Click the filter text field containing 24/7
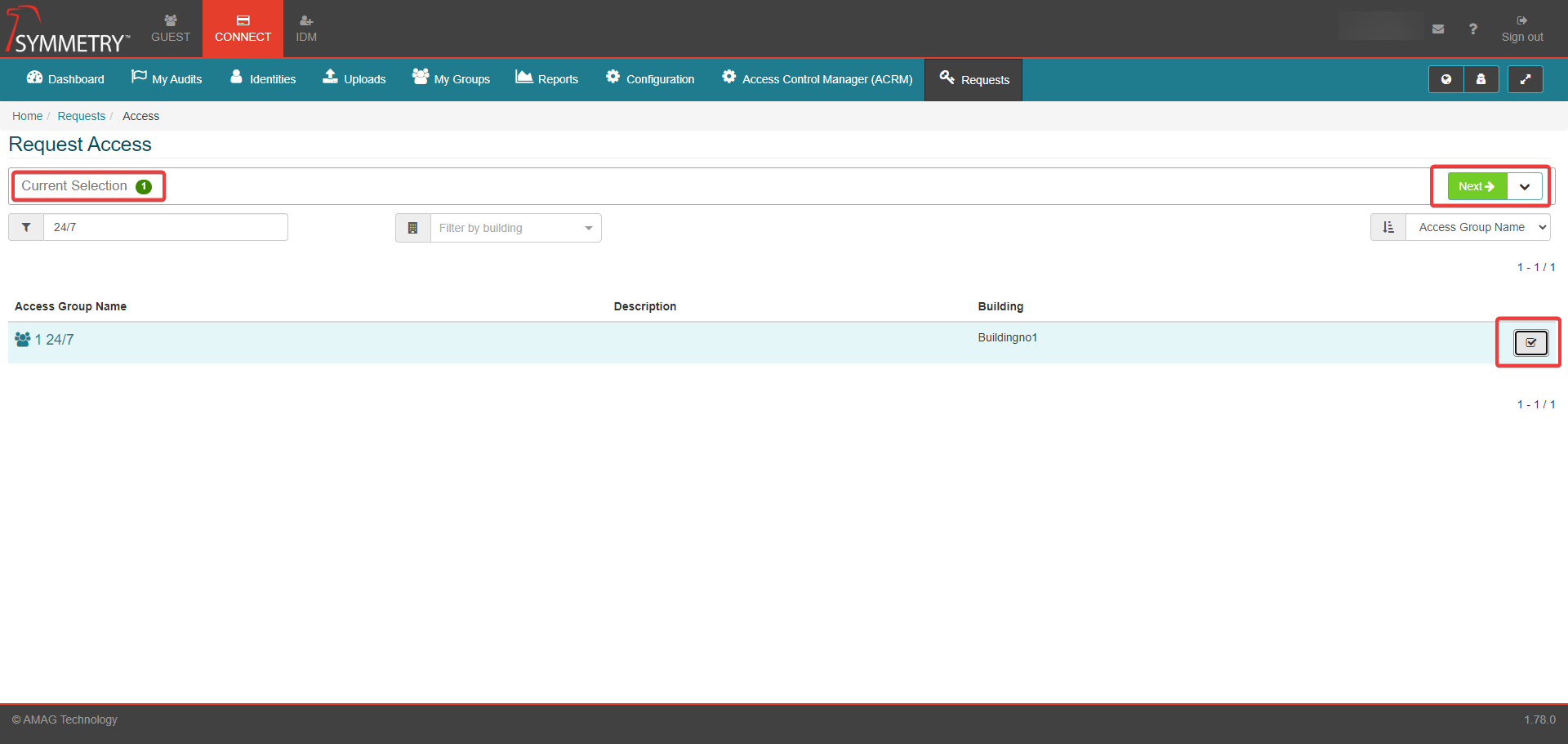Screen dimensions: 1568x744 [165, 227]
